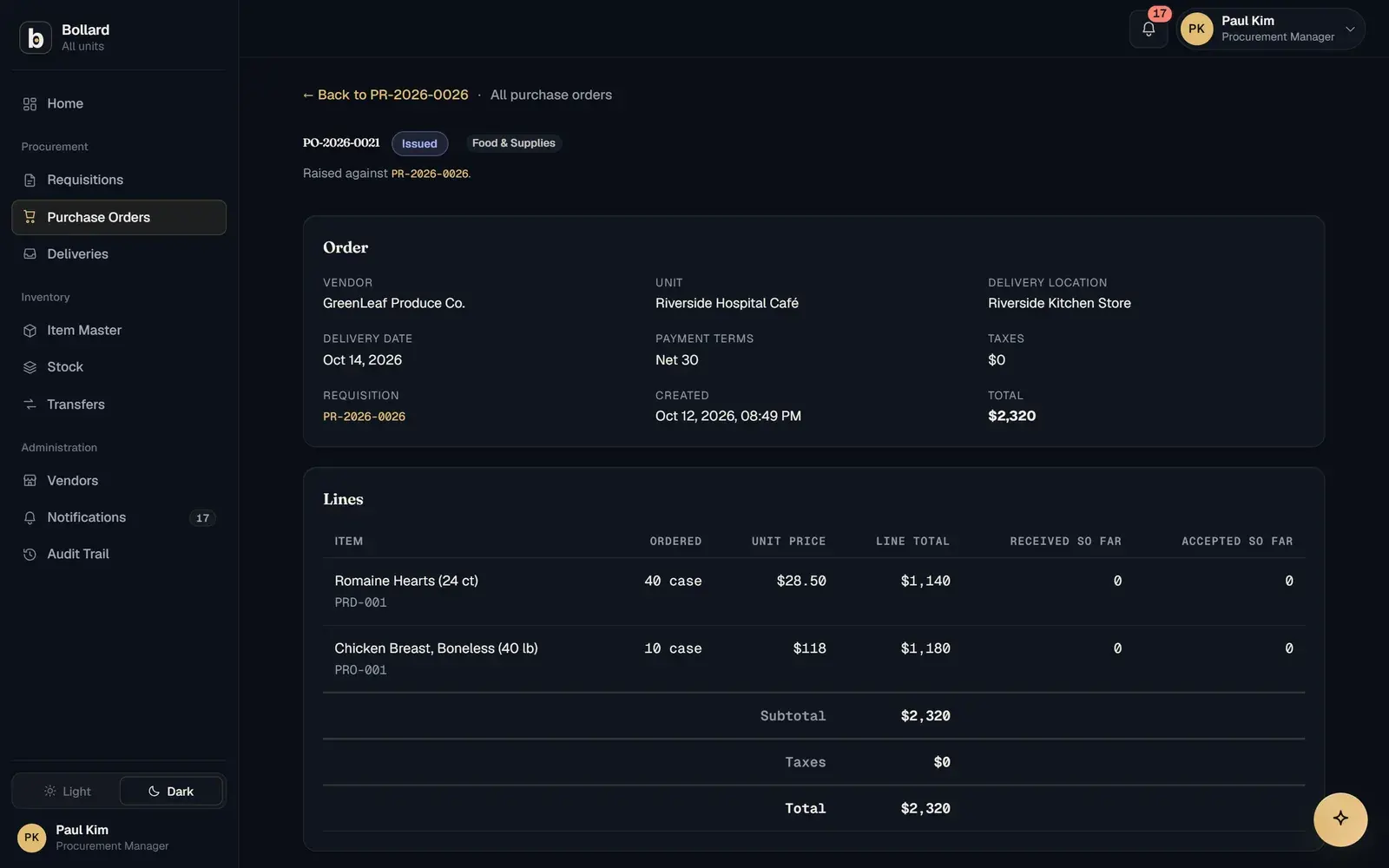Click vendor GreenLeaf Produce Co.
This screenshot has height=868, width=1389.
[394, 303]
